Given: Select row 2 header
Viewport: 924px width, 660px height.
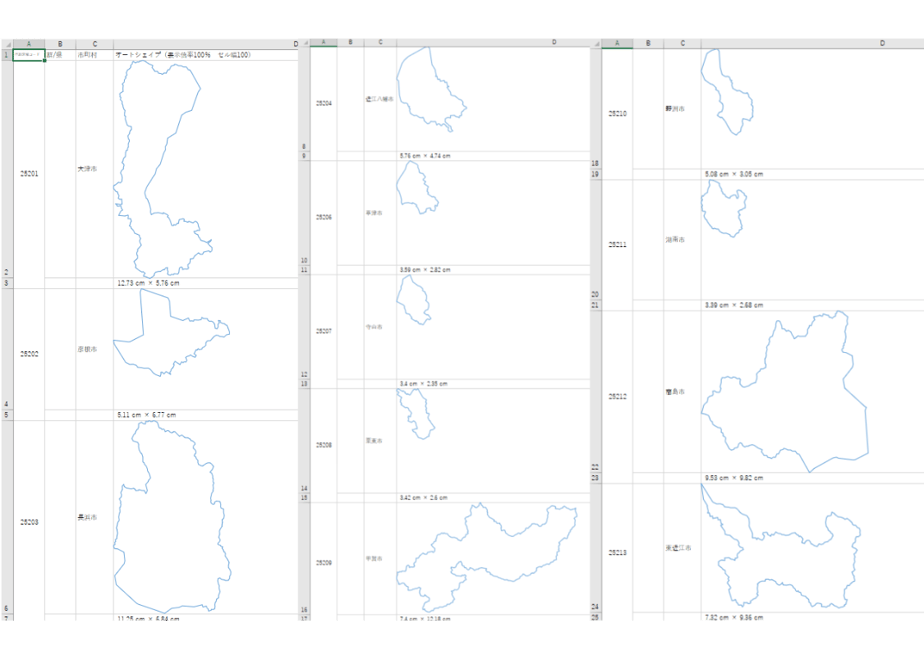Looking at the screenshot, I should (x=7, y=169).
